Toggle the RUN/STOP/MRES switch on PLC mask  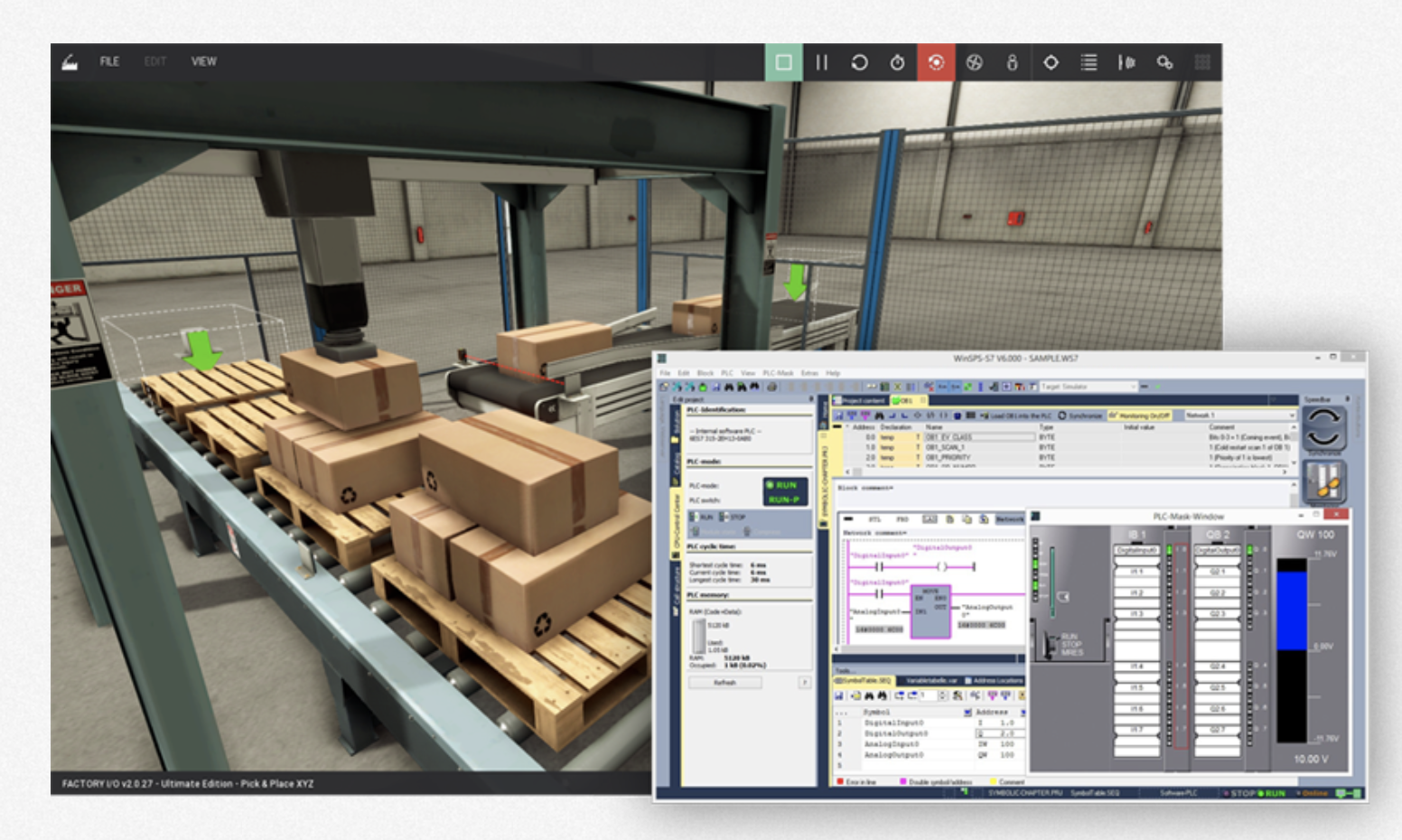(1050, 644)
